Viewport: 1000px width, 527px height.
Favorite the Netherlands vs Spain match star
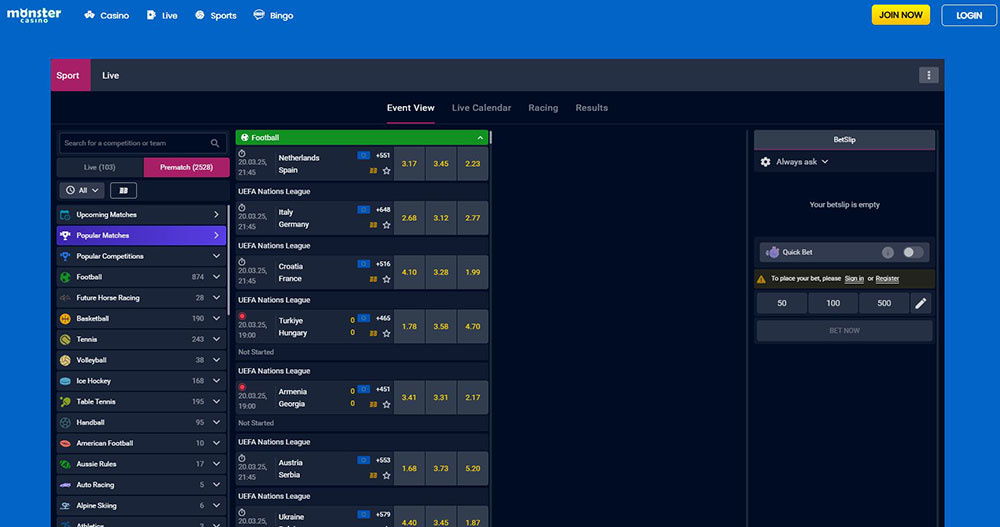[386, 171]
